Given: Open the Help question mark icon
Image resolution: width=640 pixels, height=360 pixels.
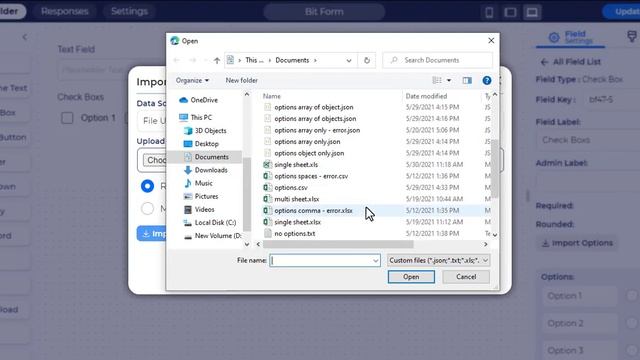Looking at the screenshot, I should point(487,80).
